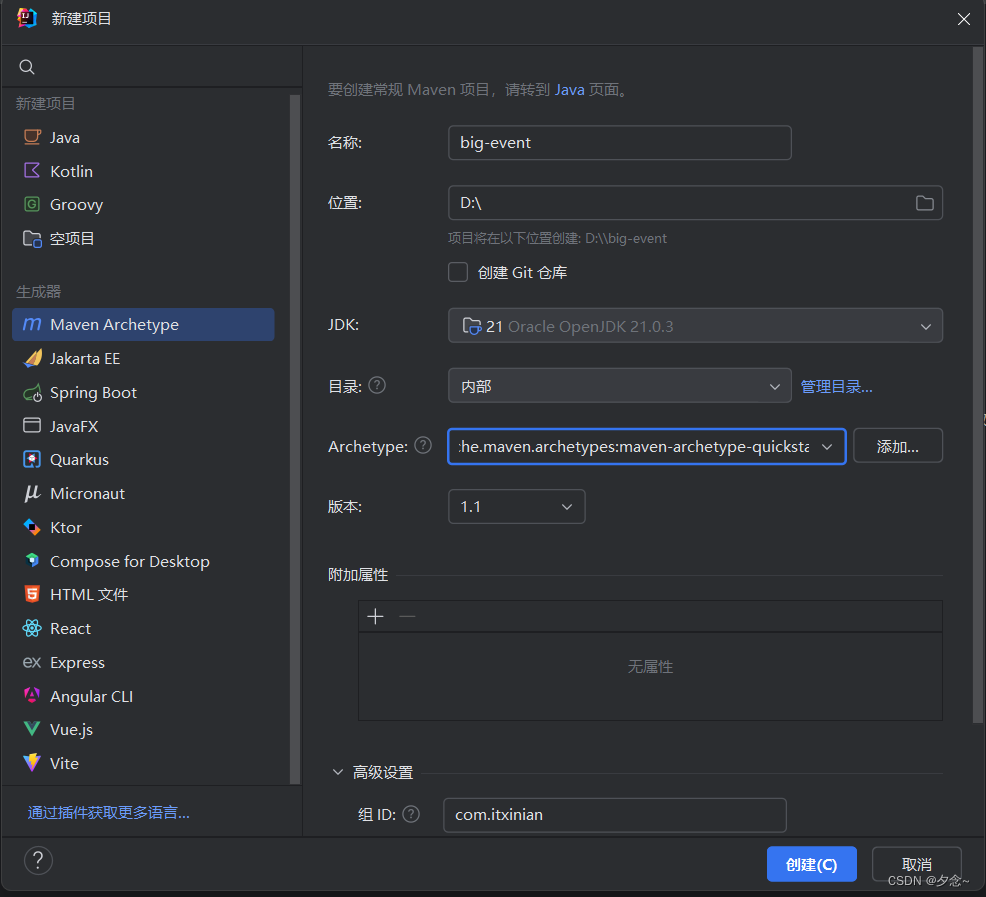The width and height of the screenshot is (986, 897).
Task: Add a property with the plus icon
Action: (x=375, y=616)
